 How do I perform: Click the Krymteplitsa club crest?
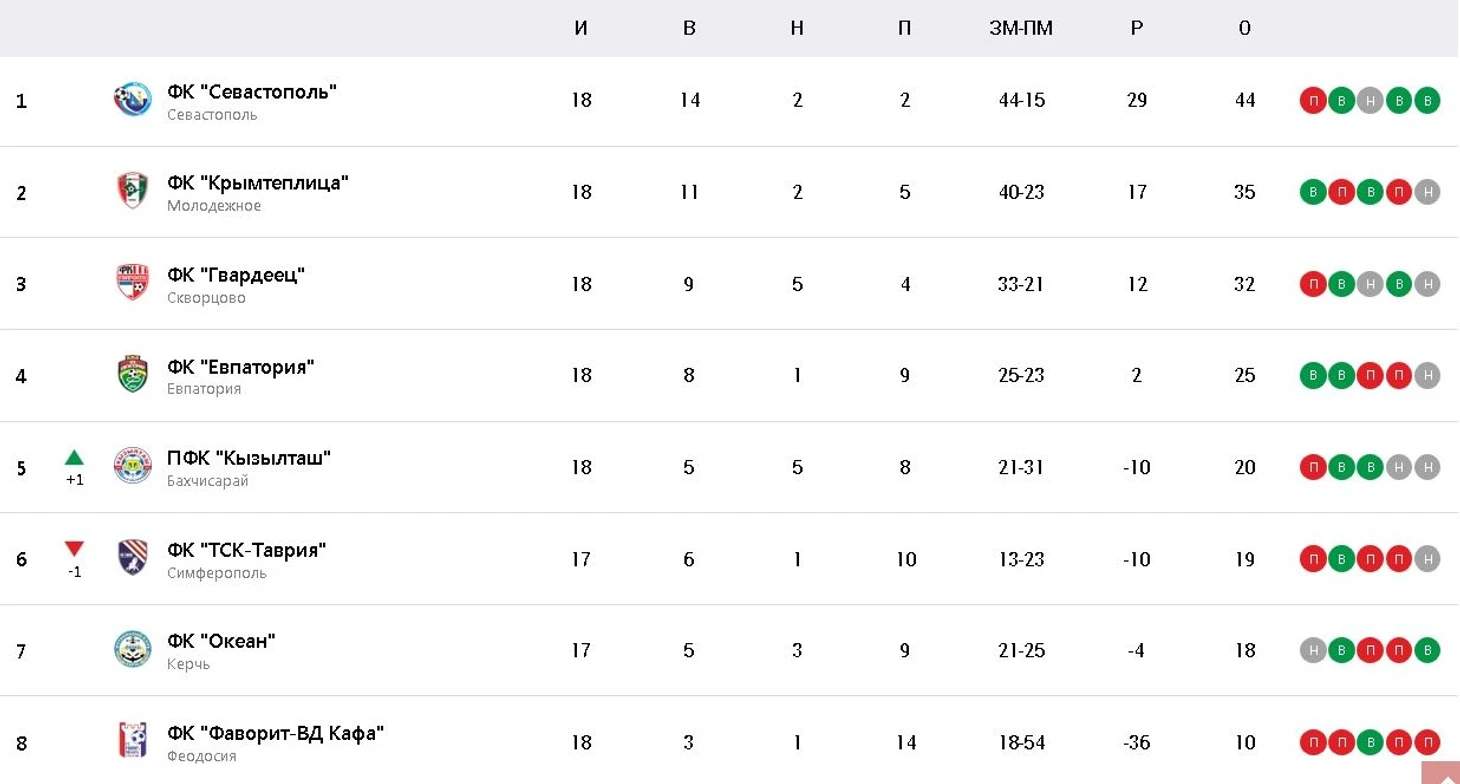[133, 191]
